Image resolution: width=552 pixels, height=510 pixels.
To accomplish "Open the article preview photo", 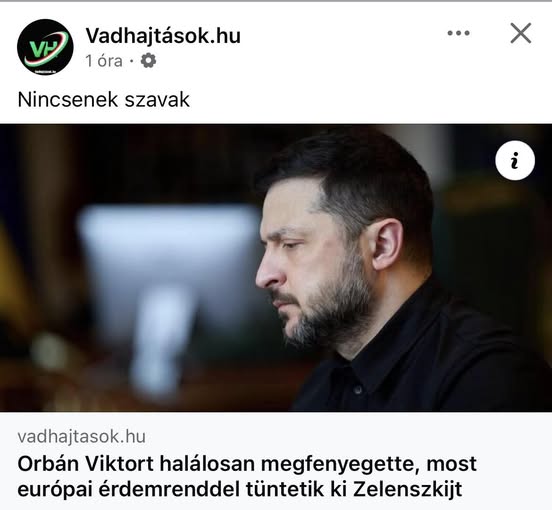I will pos(276,267).
